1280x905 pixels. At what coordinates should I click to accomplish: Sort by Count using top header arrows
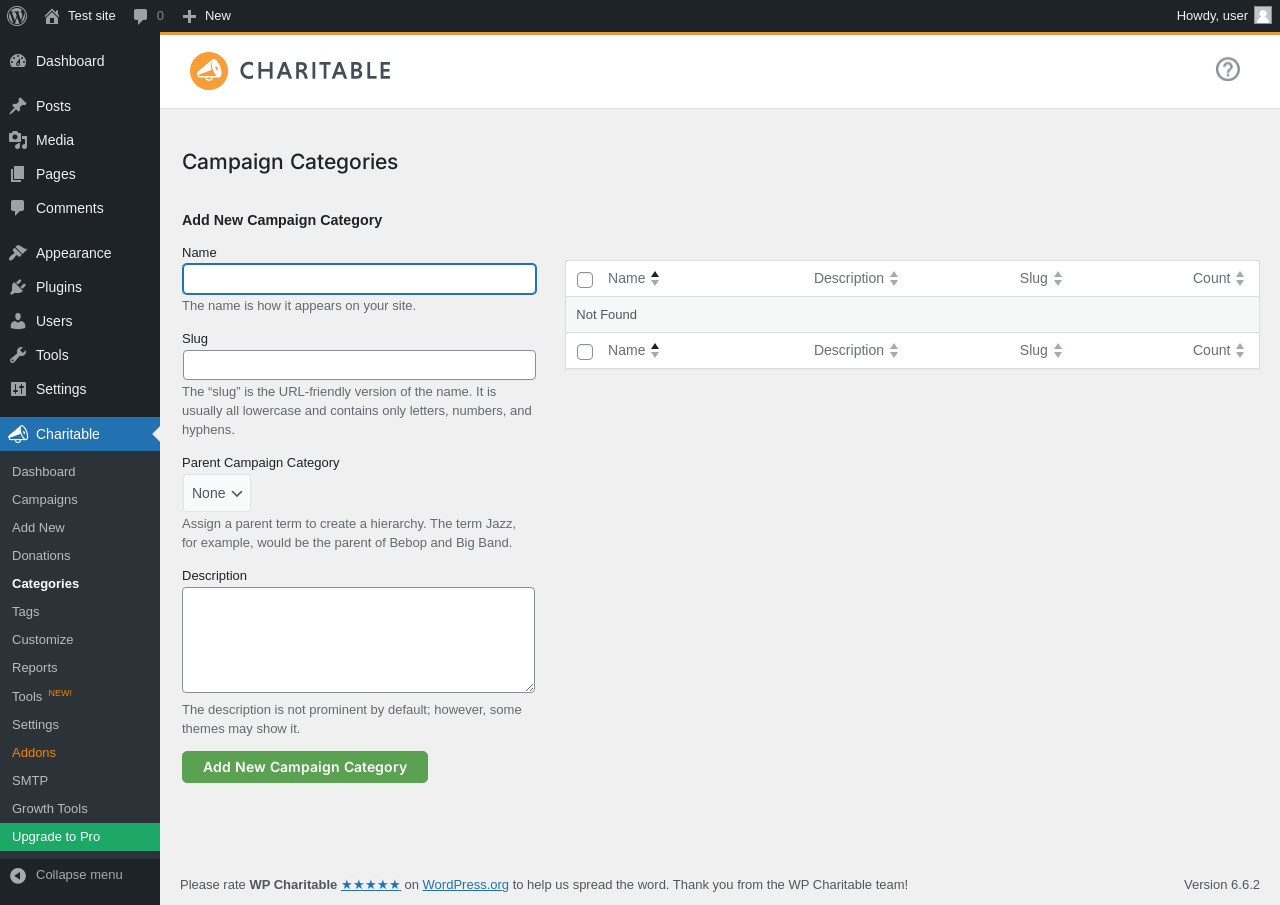[x=1240, y=278]
